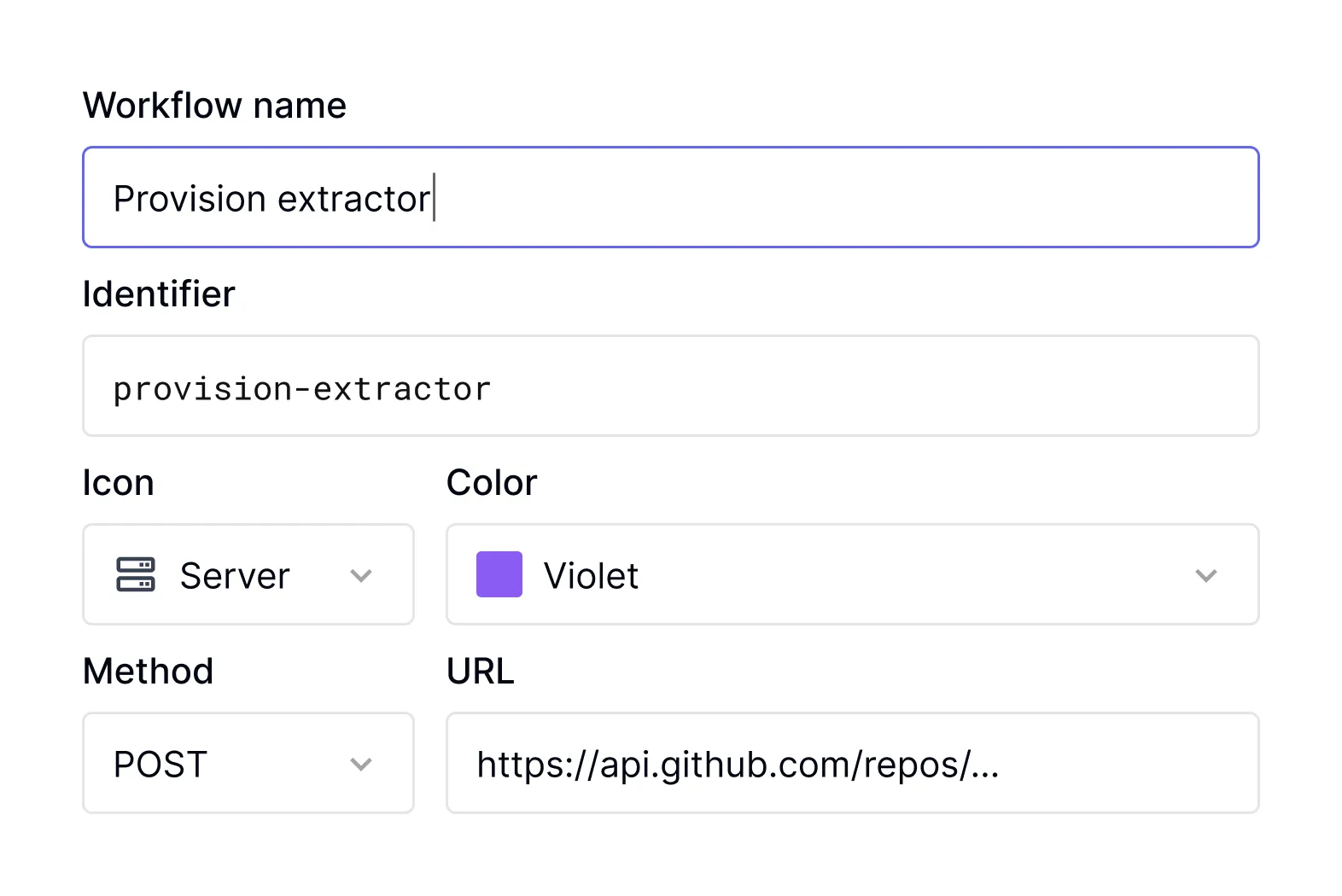
Task: Click the Server option text
Action: tap(235, 576)
